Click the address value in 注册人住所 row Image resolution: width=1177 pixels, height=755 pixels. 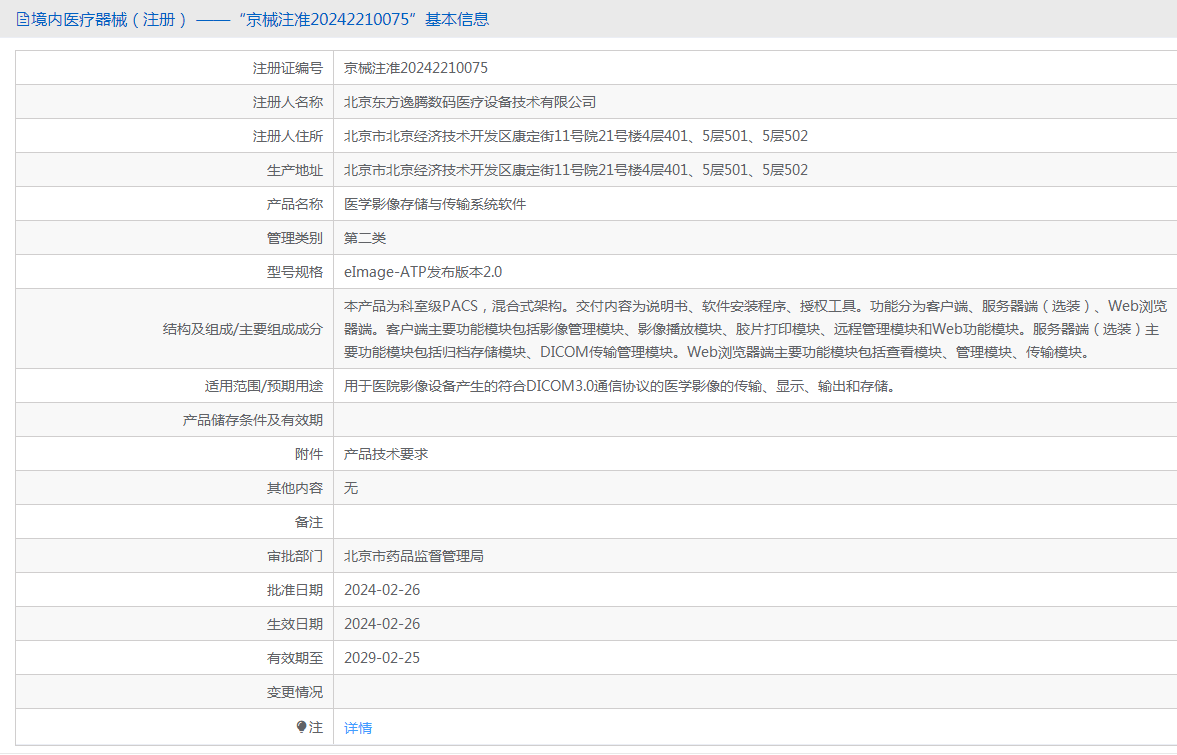(576, 136)
